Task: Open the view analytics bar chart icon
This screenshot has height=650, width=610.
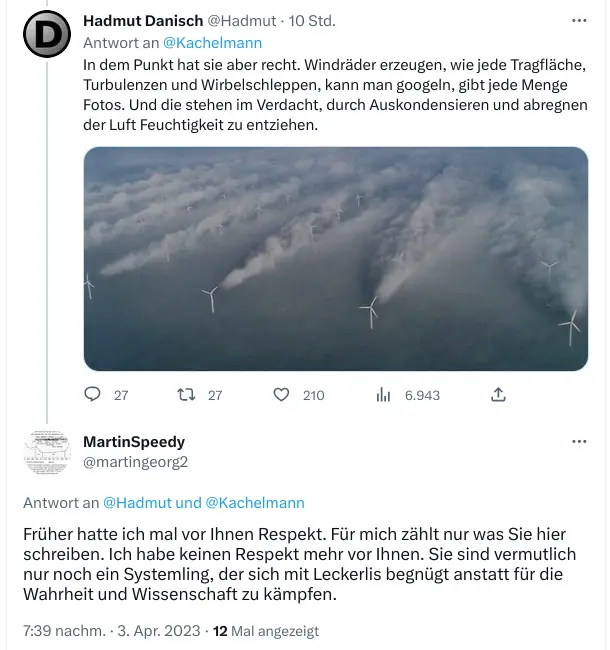Action: click(383, 395)
